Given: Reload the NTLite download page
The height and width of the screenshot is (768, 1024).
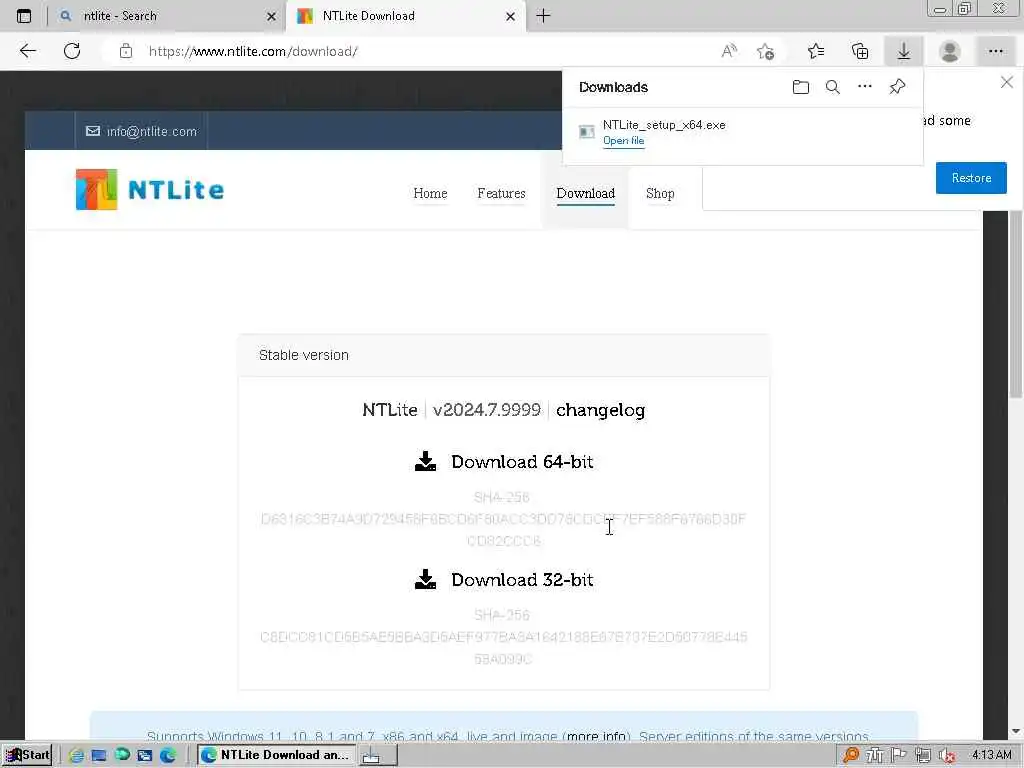Looking at the screenshot, I should click(72, 51).
